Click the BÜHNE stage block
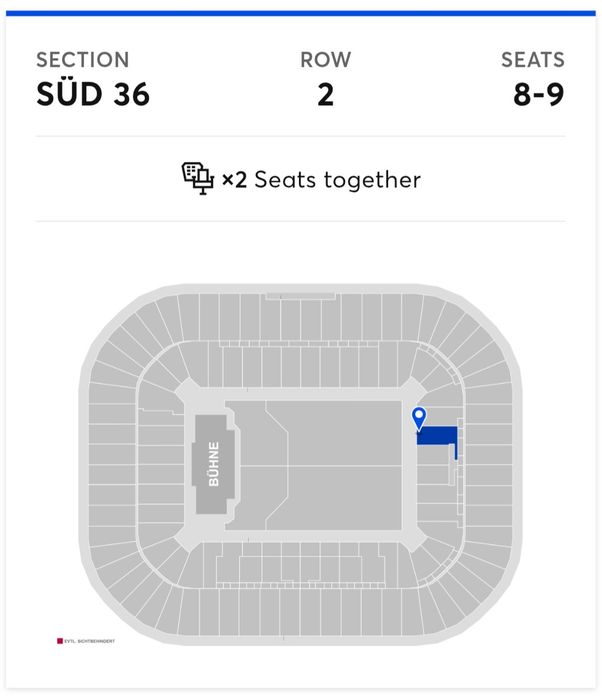This screenshot has height=699, width=602. pos(214,464)
